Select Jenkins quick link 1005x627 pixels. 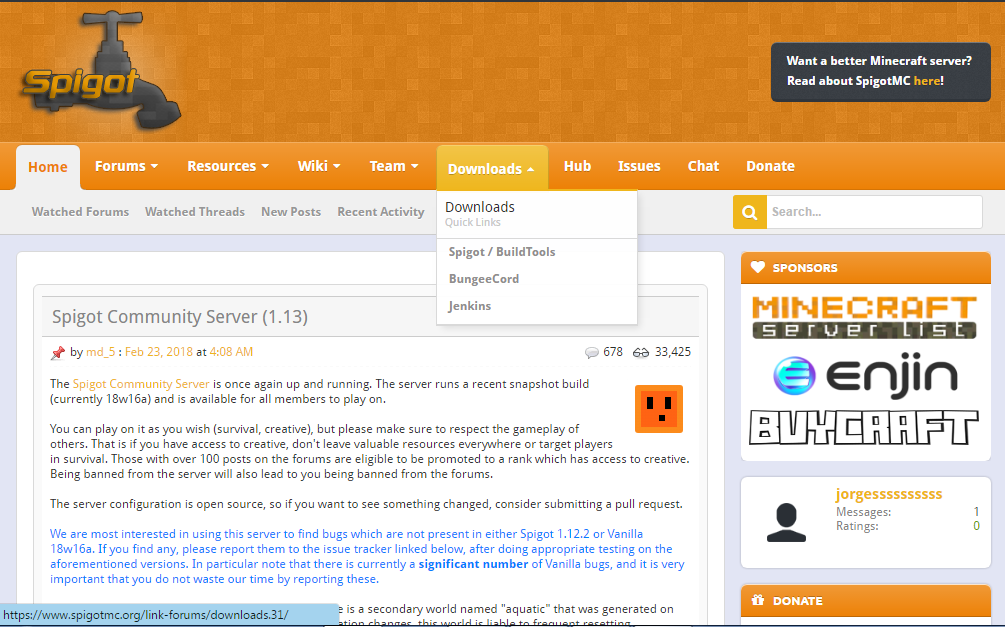[470, 306]
